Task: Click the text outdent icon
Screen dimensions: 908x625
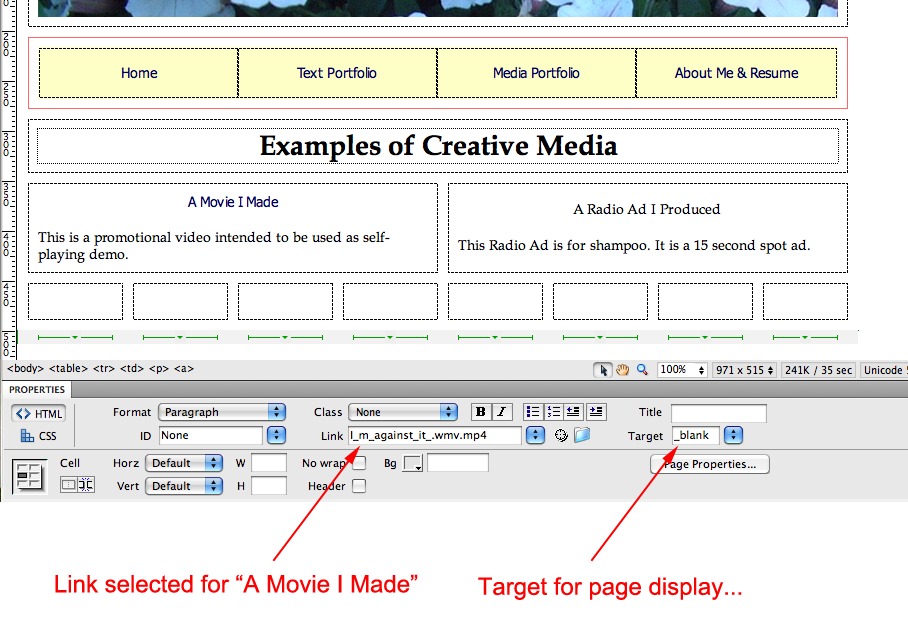Action: coord(574,412)
